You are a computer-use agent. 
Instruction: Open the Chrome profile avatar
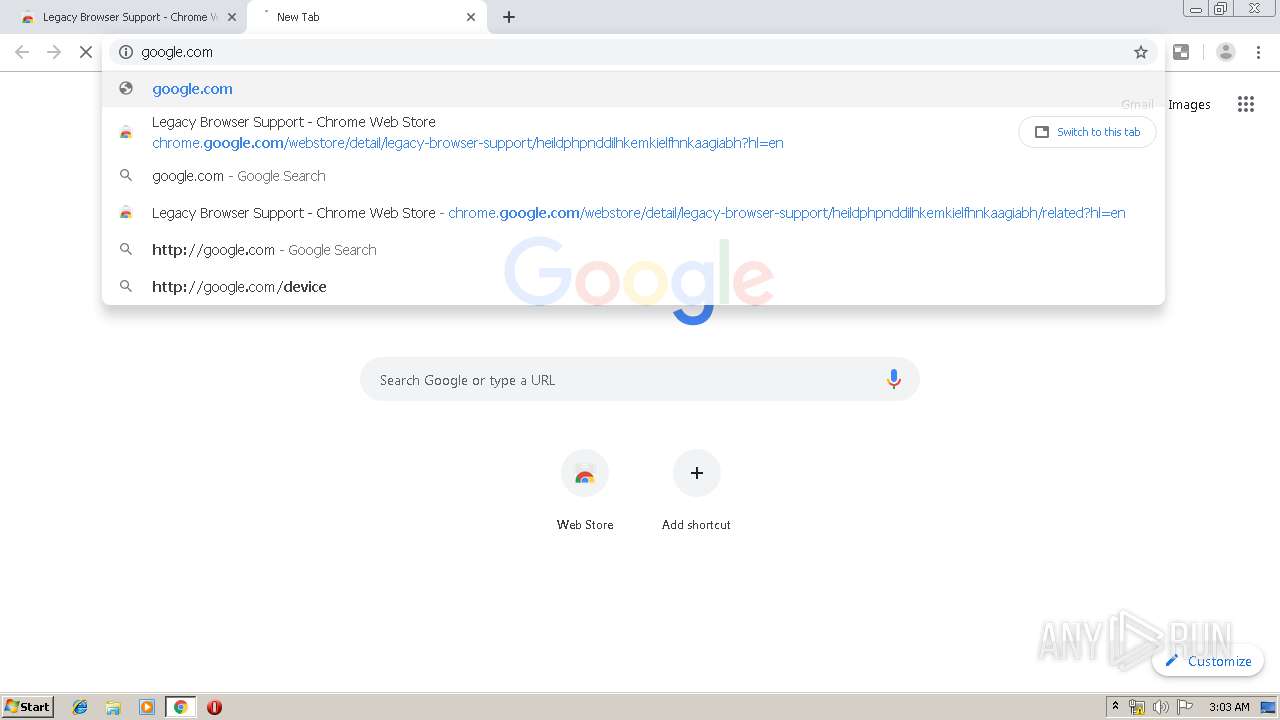1226,52
